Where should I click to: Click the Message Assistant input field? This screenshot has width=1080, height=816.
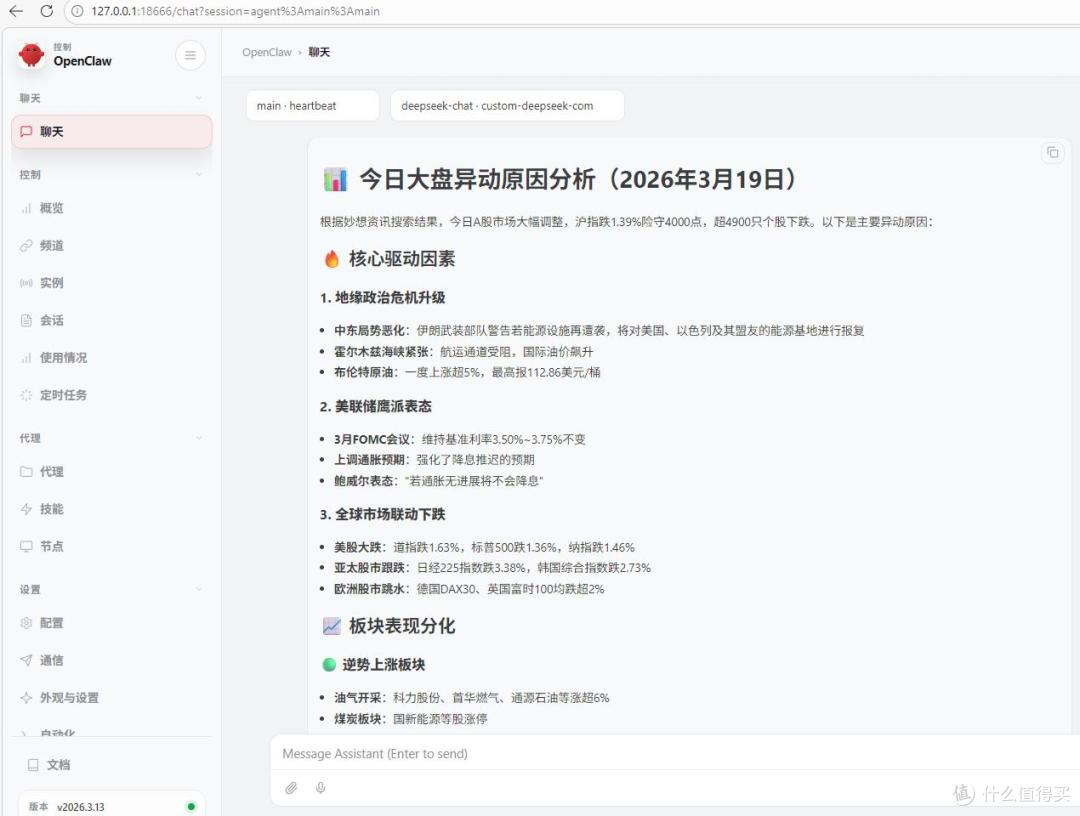click(675, 753)
